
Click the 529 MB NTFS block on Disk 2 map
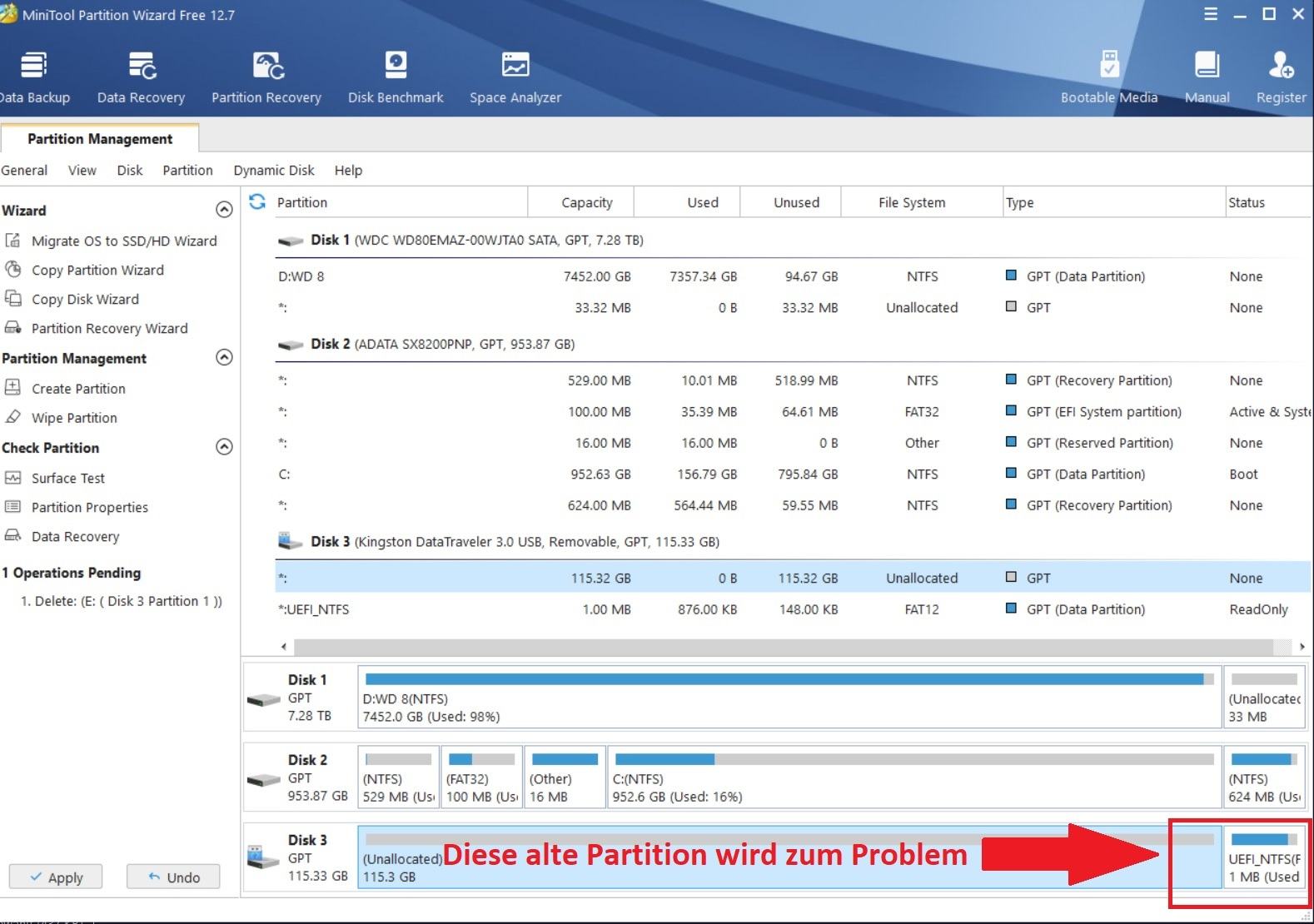tap(398, 777)
